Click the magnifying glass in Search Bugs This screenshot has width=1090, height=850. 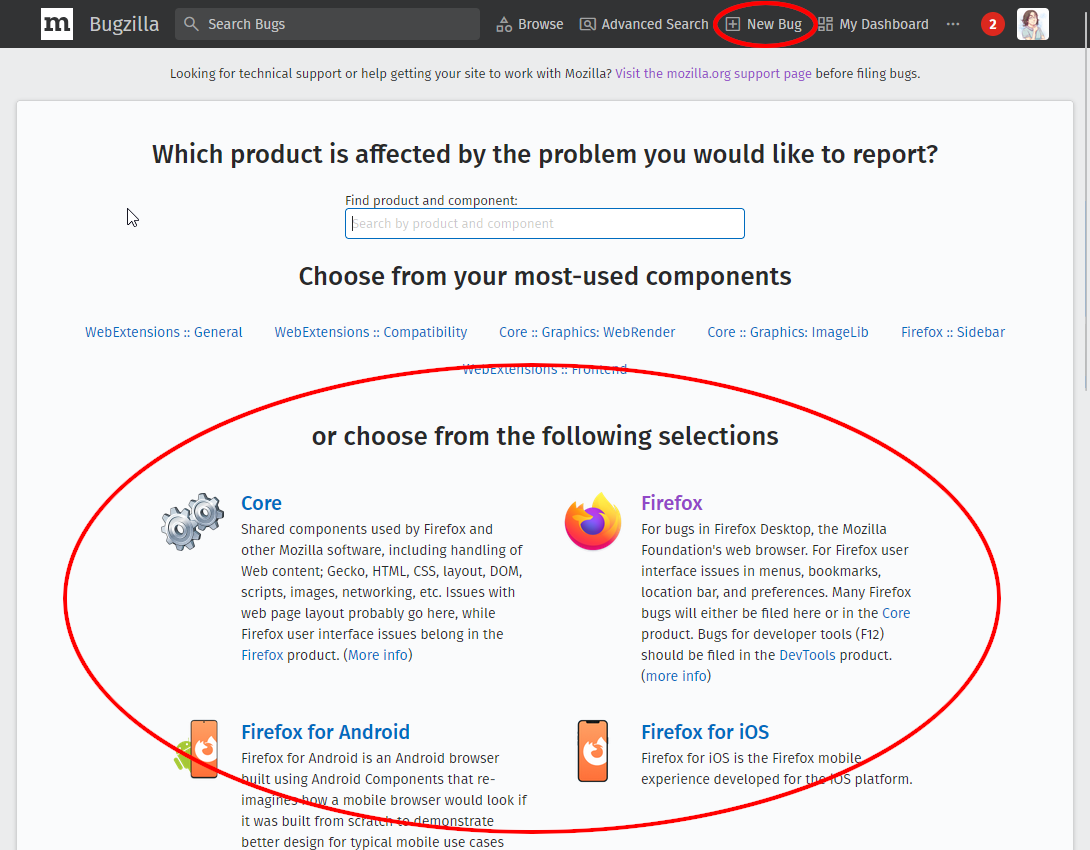[x=190, y=23]
